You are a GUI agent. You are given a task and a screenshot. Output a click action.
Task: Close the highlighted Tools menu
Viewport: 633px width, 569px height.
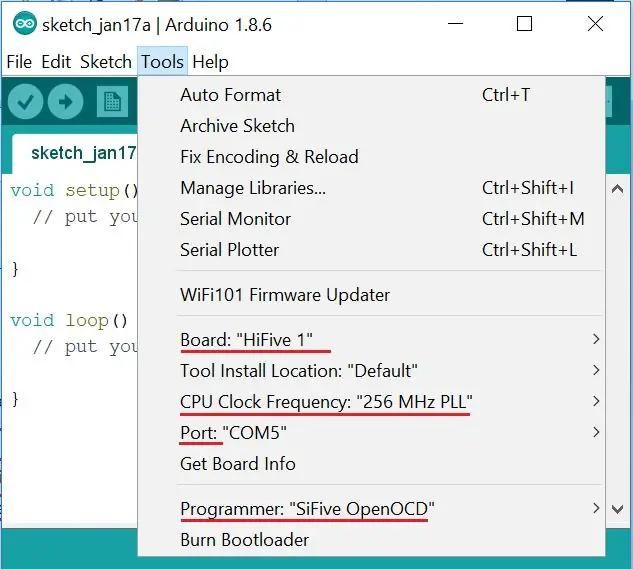[x=162, y=62]
